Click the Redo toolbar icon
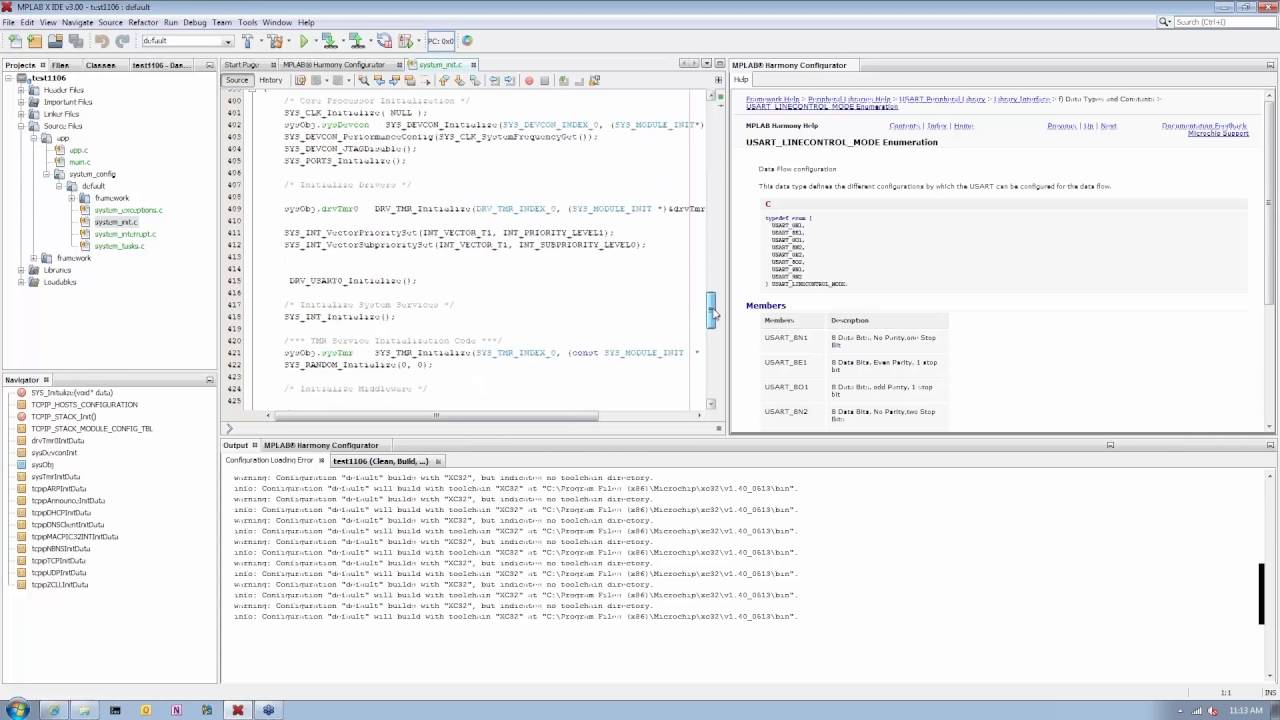The height and width of the screenshot is (720, 1280). pos(122,41)
